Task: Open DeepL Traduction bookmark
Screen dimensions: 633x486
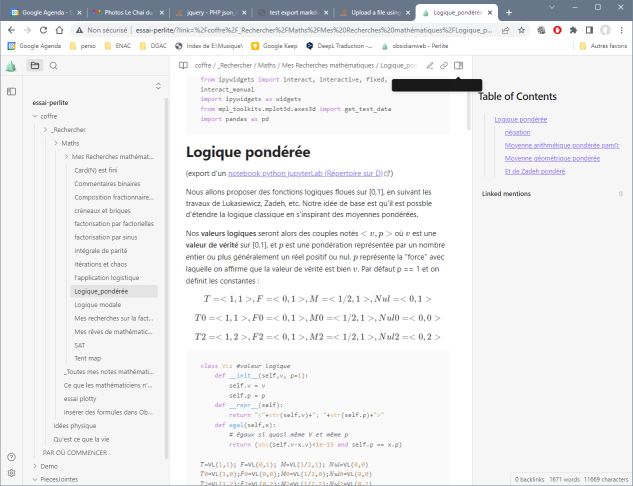Action: click(x=339, y=46)
